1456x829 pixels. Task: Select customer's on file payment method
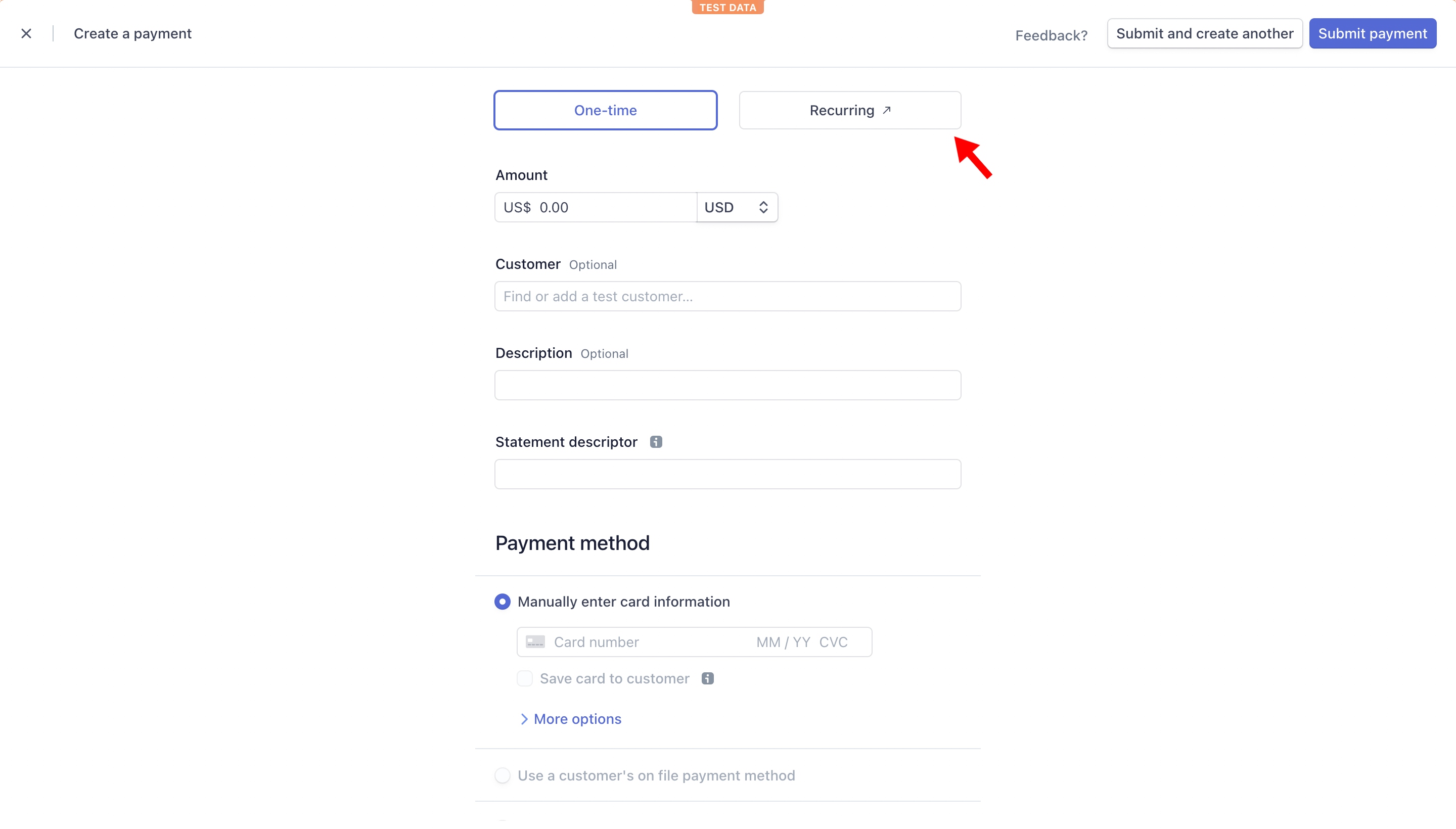pyautogui.click(x=502, y=775)
